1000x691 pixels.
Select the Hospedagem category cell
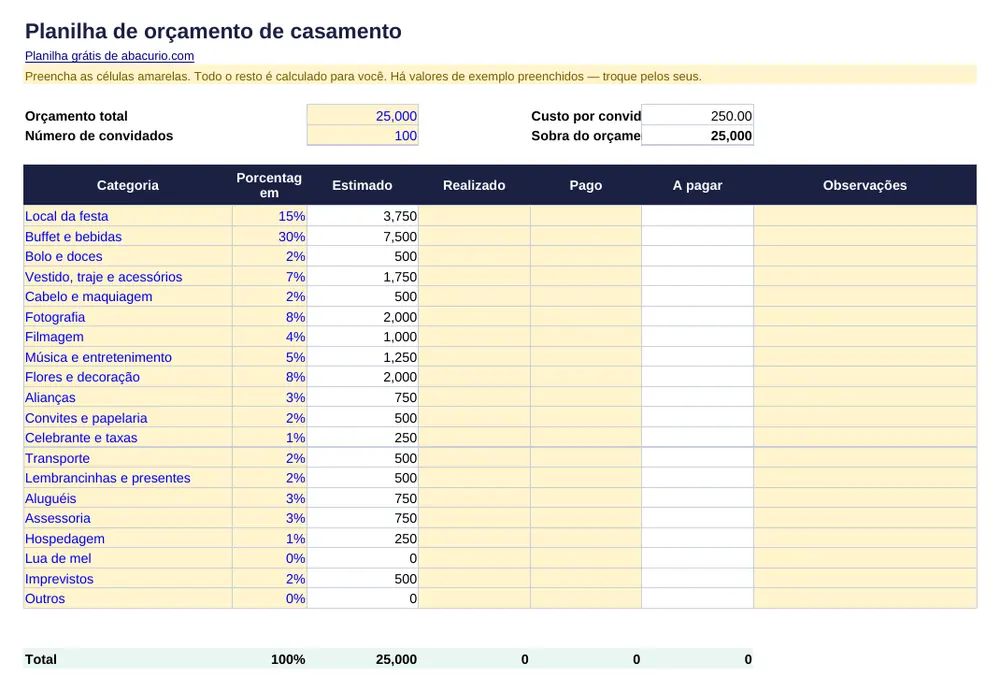click(128, 539)
